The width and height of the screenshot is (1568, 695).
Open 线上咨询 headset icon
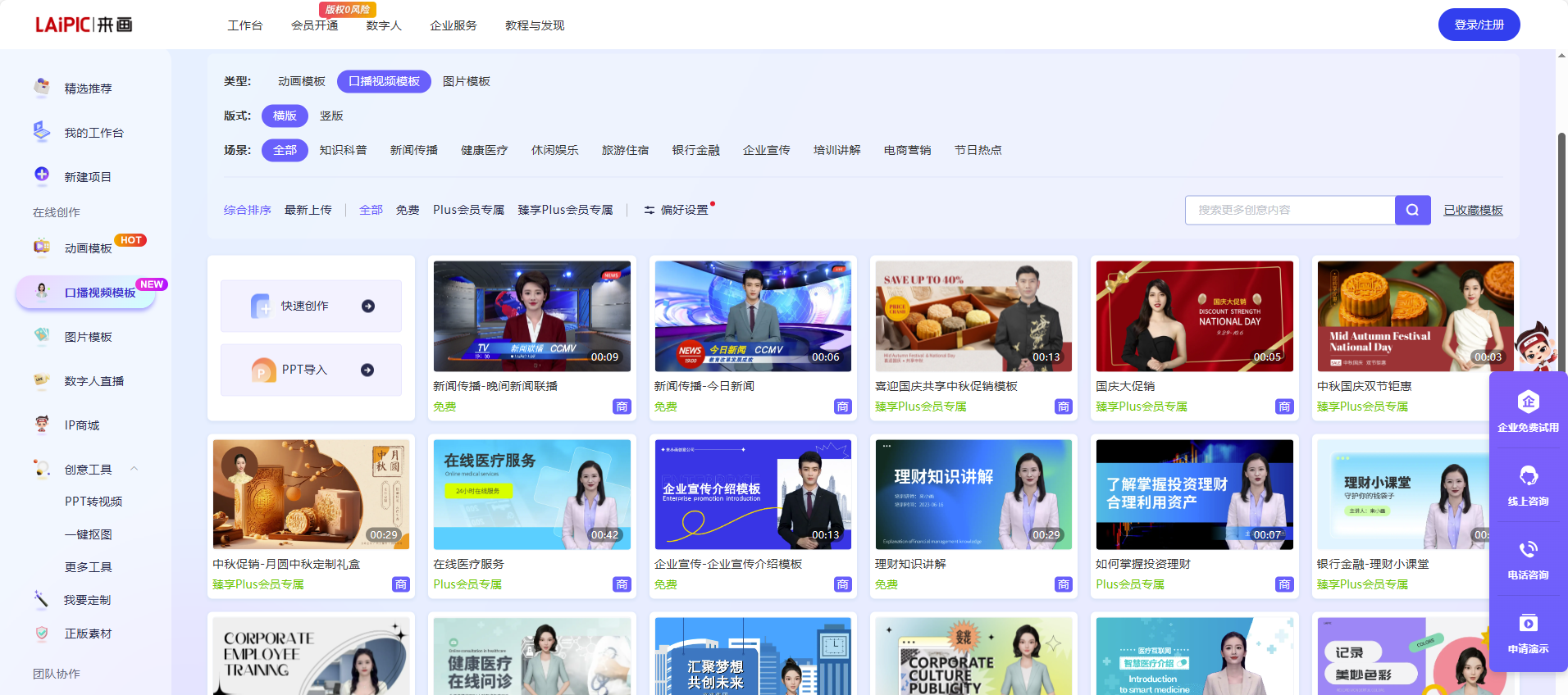pos(1528,475)
